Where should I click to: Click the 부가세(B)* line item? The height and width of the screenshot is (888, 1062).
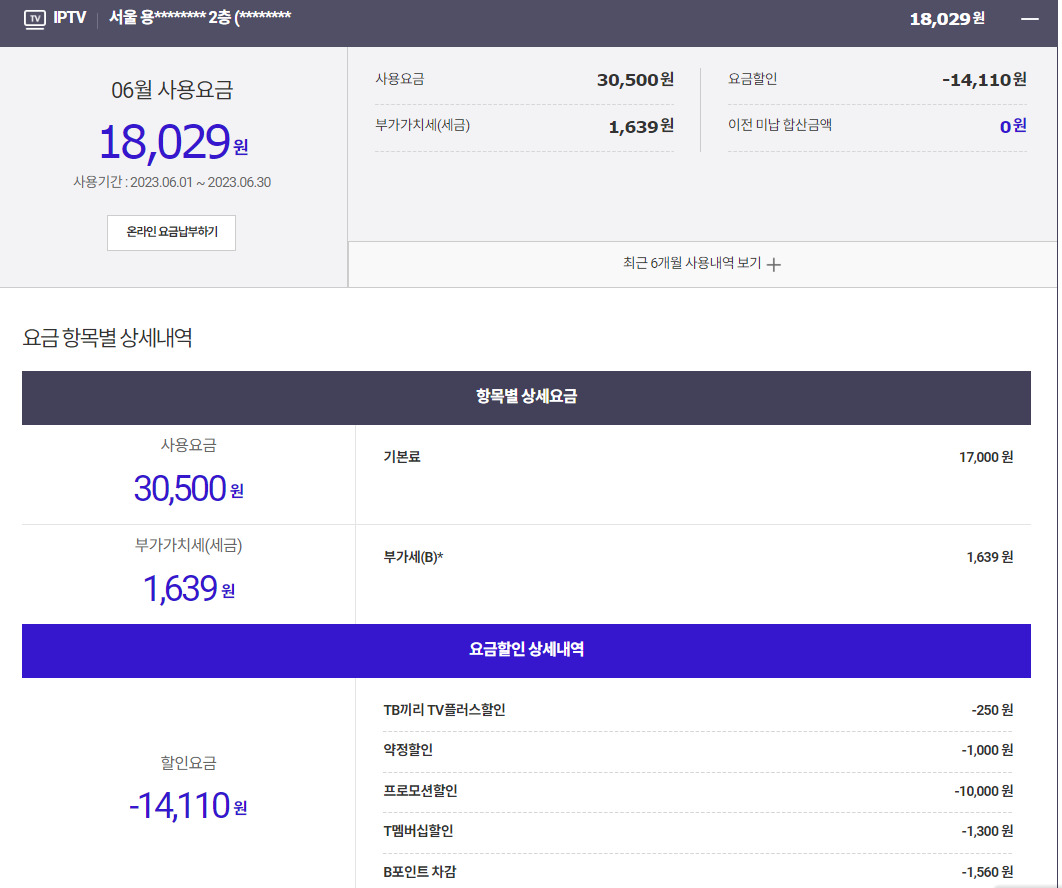click(413, 557)
